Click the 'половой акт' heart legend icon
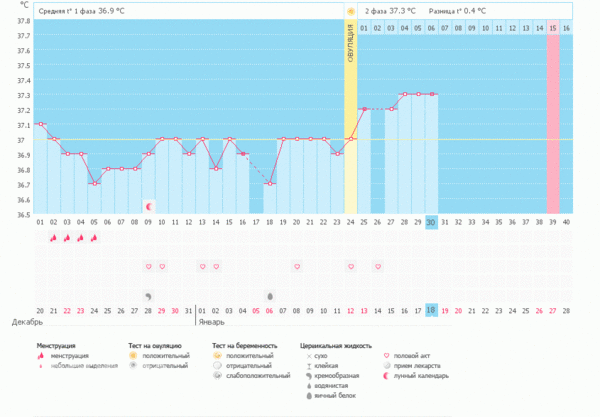This screenshot has height=417, width=600. (387, 355)
